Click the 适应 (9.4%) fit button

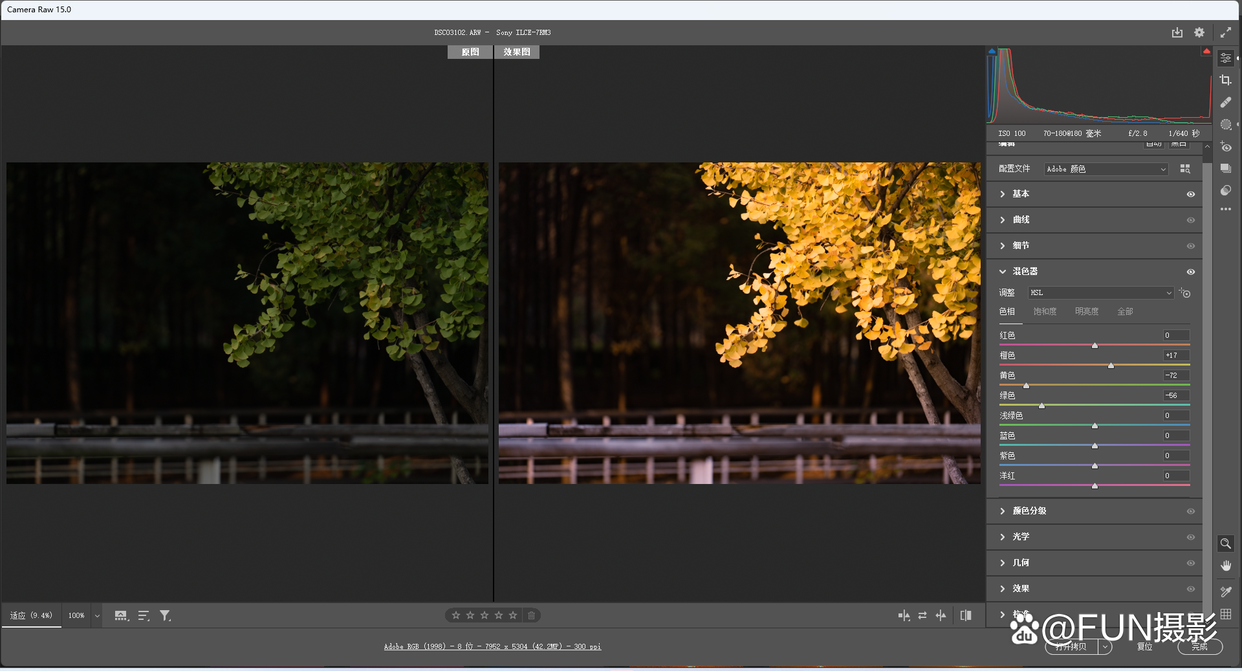click(31, 616)
